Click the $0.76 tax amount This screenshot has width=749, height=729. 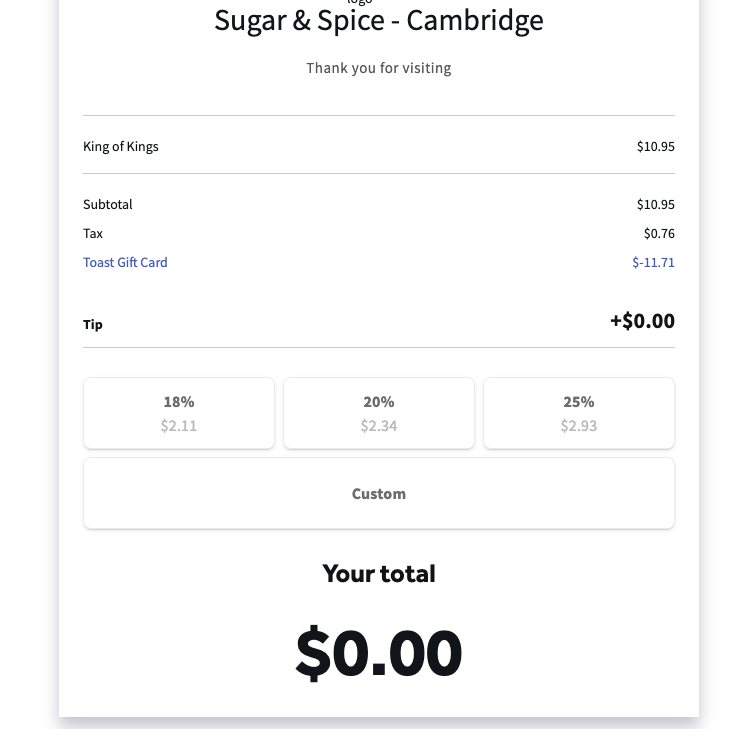[659, 233]
